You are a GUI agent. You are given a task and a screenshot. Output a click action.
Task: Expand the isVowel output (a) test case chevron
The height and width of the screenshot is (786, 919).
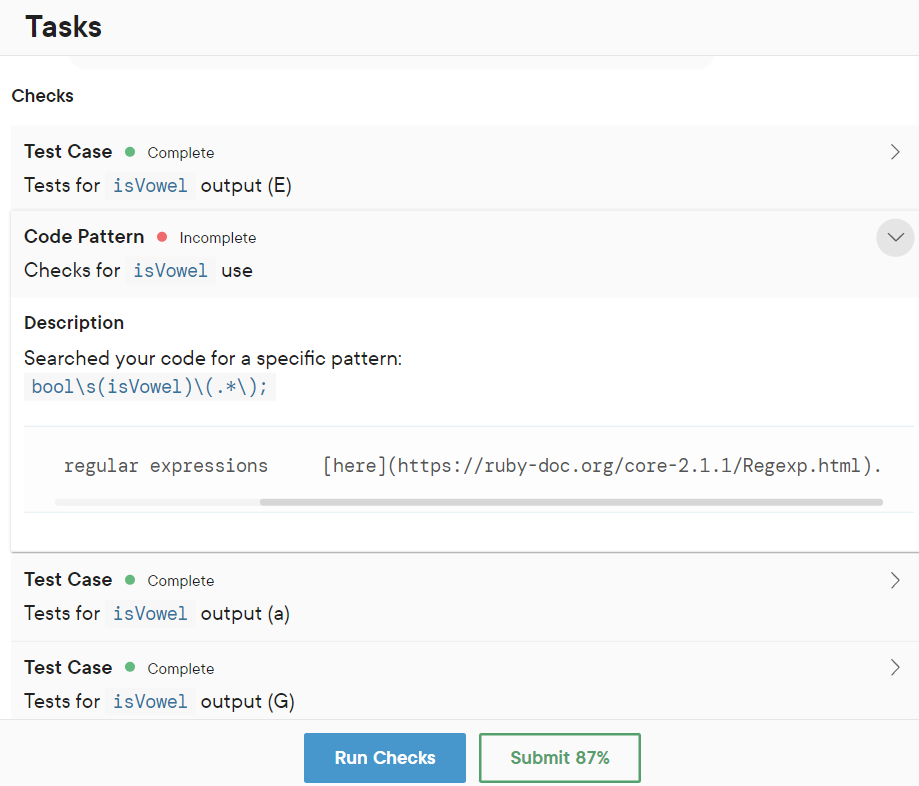(x=894, y=580)
